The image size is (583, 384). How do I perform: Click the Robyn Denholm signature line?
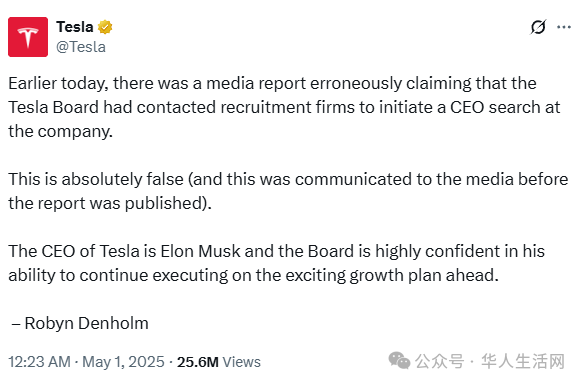pyautogui.click(x=80, y=323)
